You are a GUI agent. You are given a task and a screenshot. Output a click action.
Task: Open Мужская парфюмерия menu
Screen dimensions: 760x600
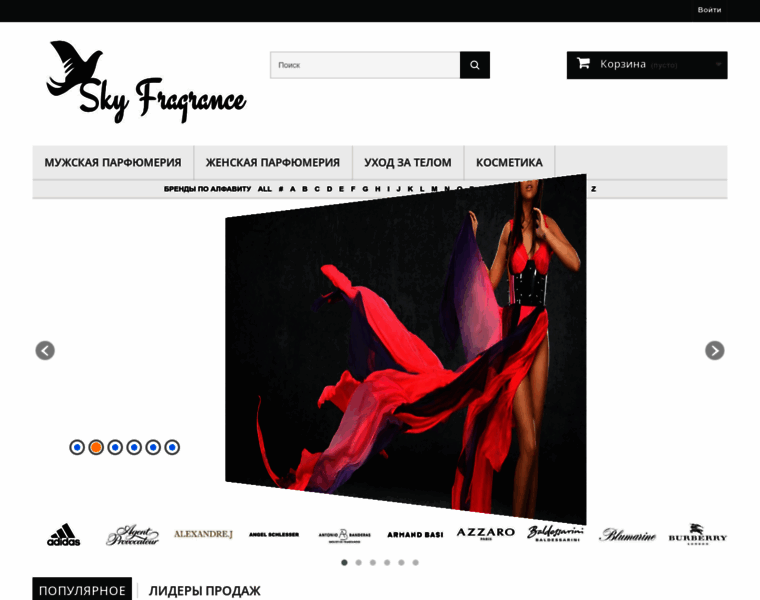pos(113,162)
